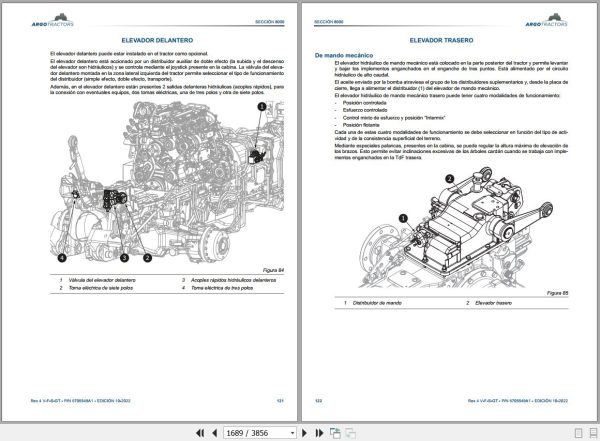
Task: Open the page number dropdown arrow
Action: (x=292, y=433)
